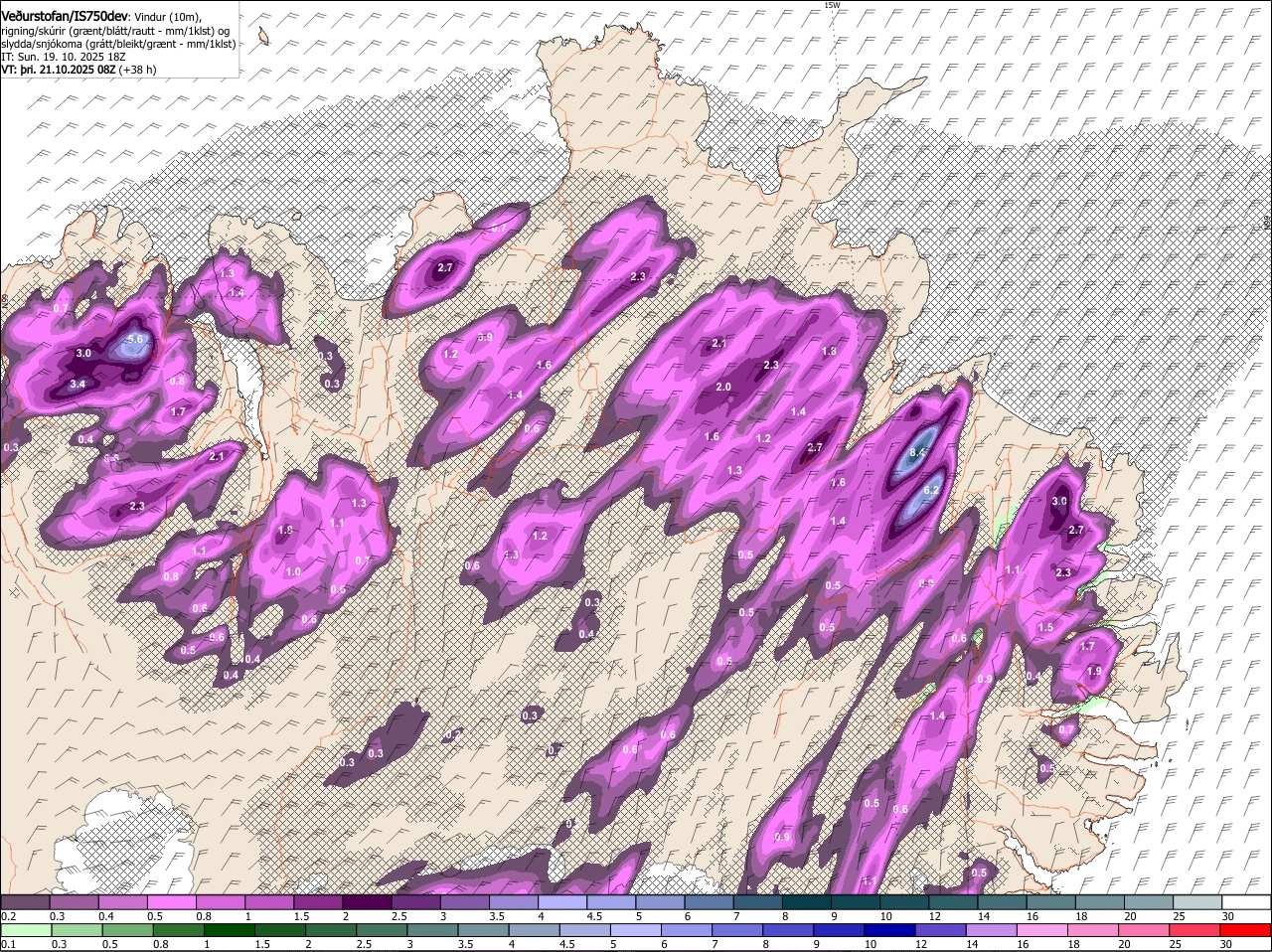The image size is (1272, 952).
Task: Pick the bright pink upper swatch between 0.5 and 0.8
Action: (x=171, y=902)
